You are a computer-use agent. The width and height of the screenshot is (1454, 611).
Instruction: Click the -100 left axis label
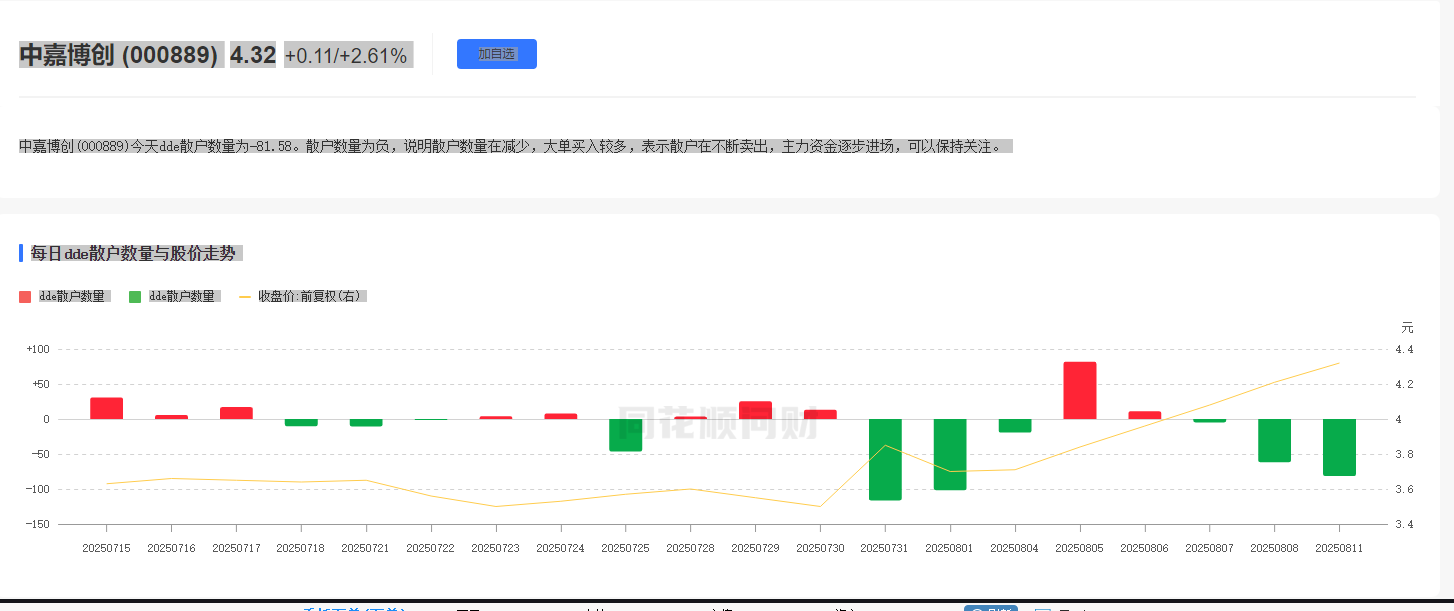38,489
